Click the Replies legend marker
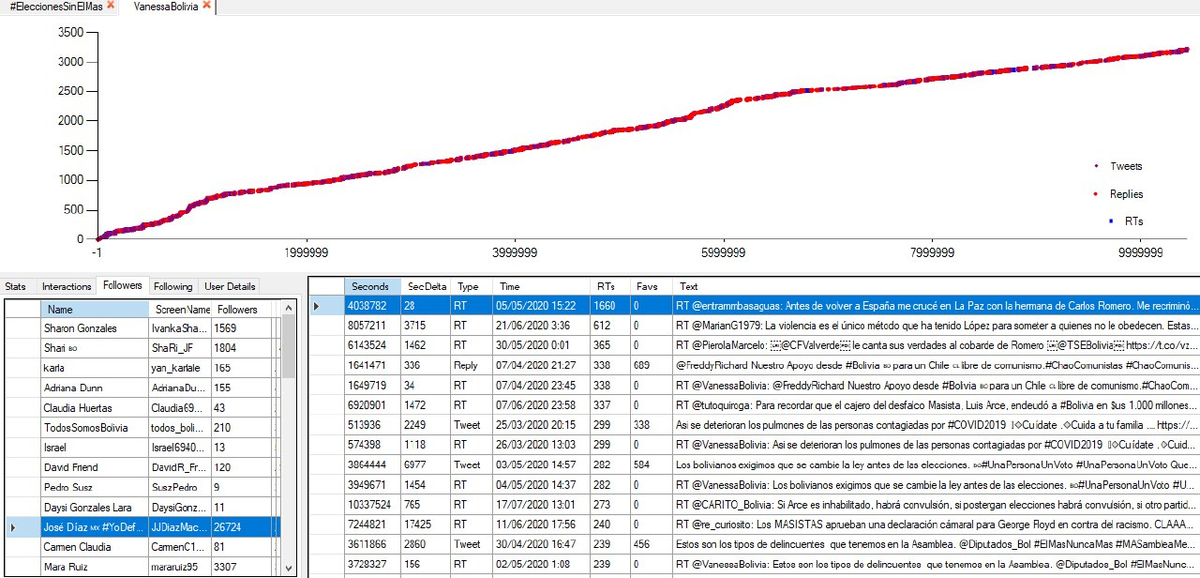The width and height of the screenshot is (1200, 578). (1097, 194)
